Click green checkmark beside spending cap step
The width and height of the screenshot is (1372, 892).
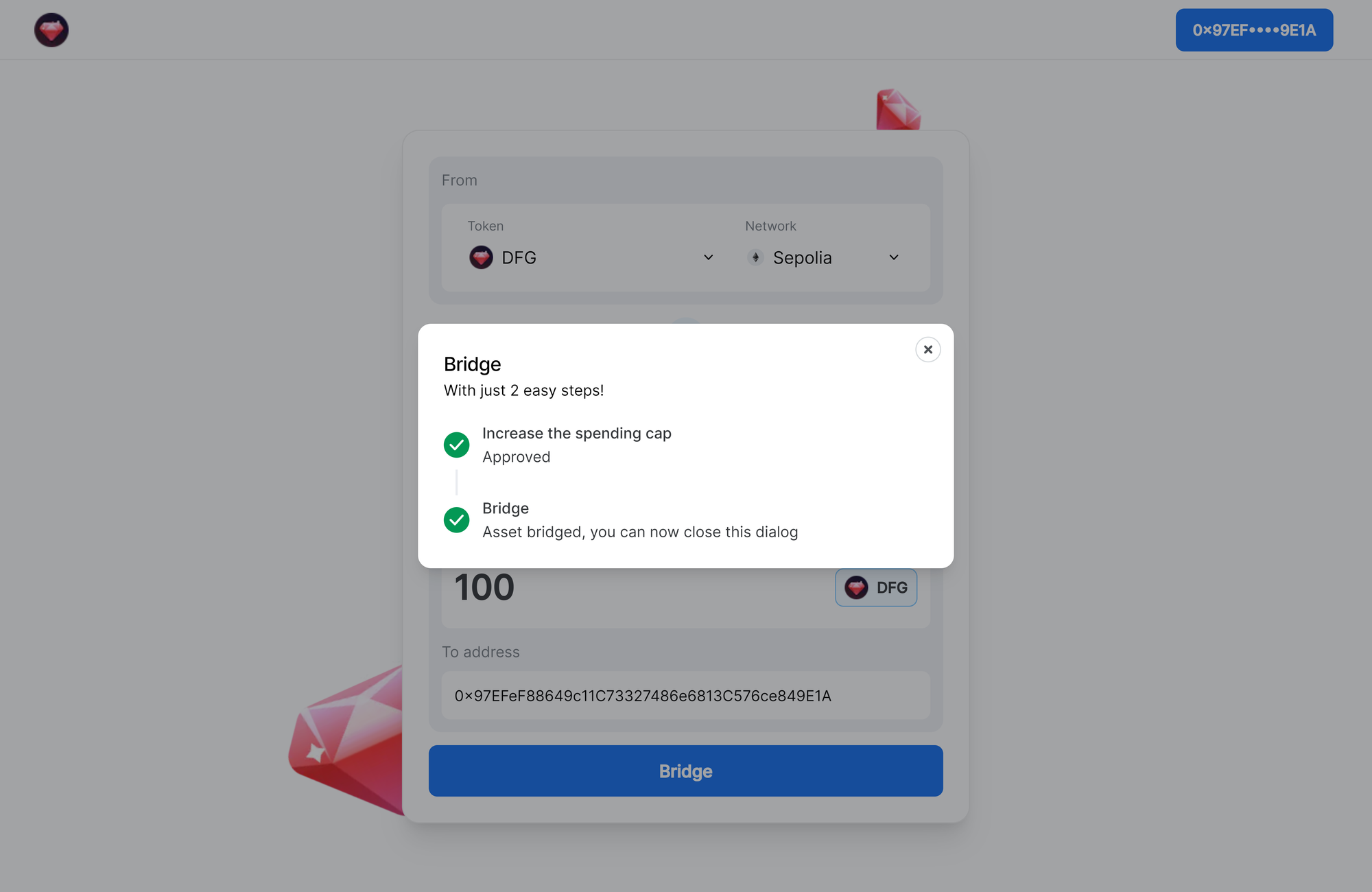pos(456,445)
